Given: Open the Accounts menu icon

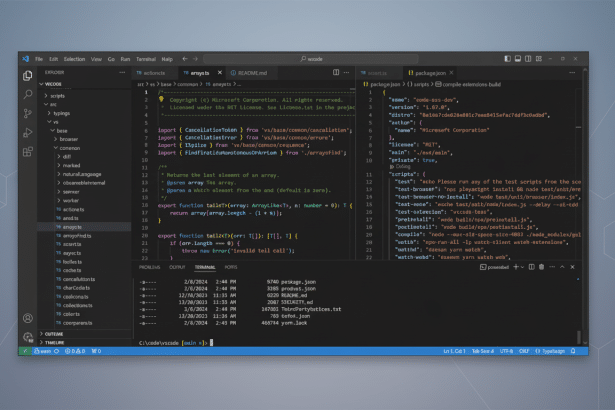Looking at the screenshot, I should coord(27,318).
